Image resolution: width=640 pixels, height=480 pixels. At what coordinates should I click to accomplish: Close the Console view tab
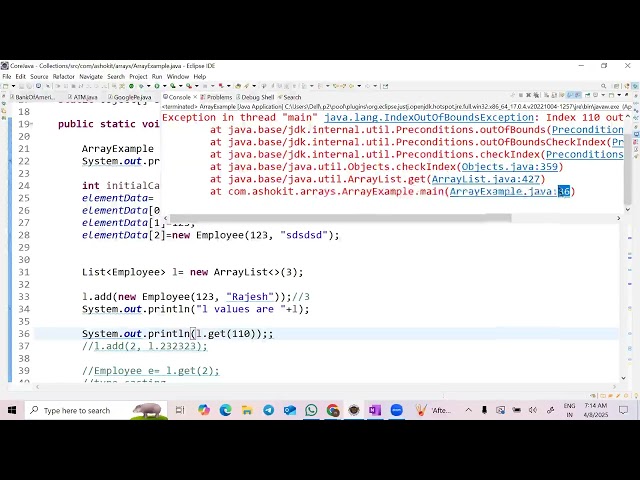(195, 97)
